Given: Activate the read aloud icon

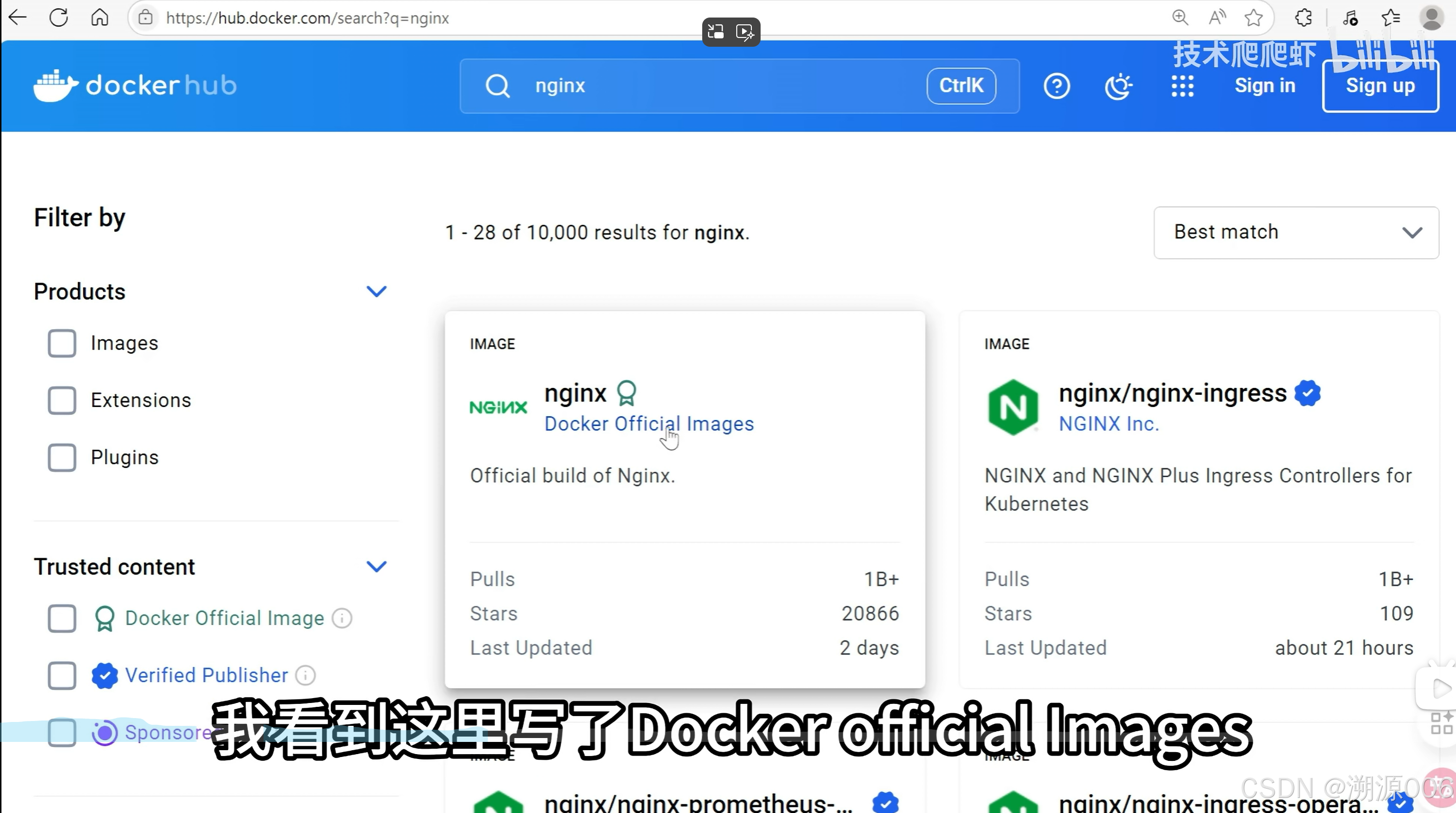Looking at the screenshot, I should 1217,18.
